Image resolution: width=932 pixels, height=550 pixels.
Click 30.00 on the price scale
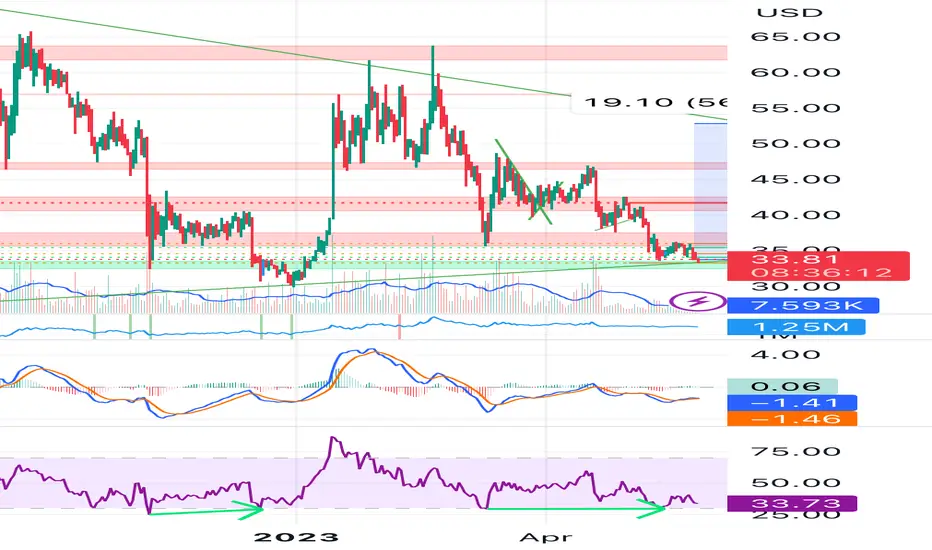click(795, 287)
